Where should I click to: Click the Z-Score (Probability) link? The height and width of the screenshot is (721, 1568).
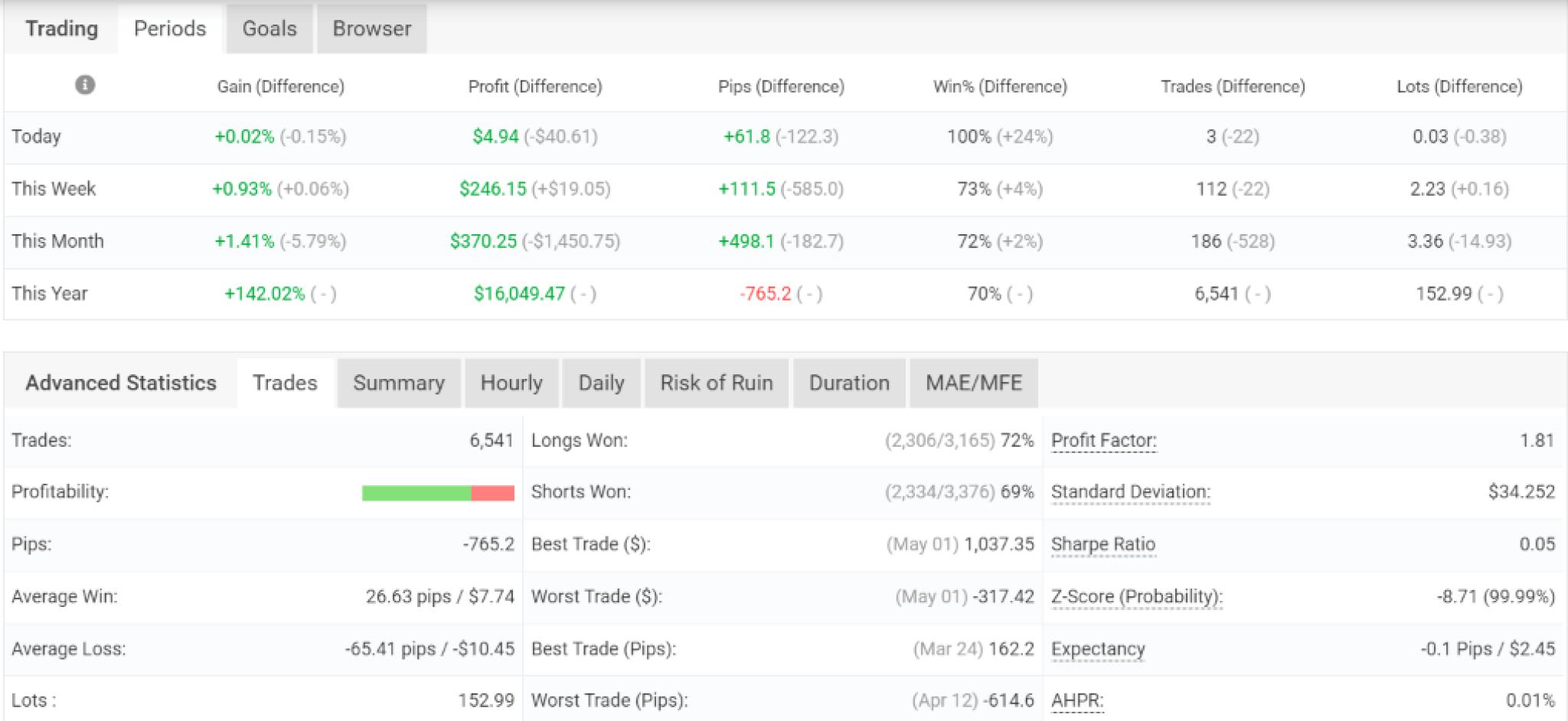[1137, 596]
